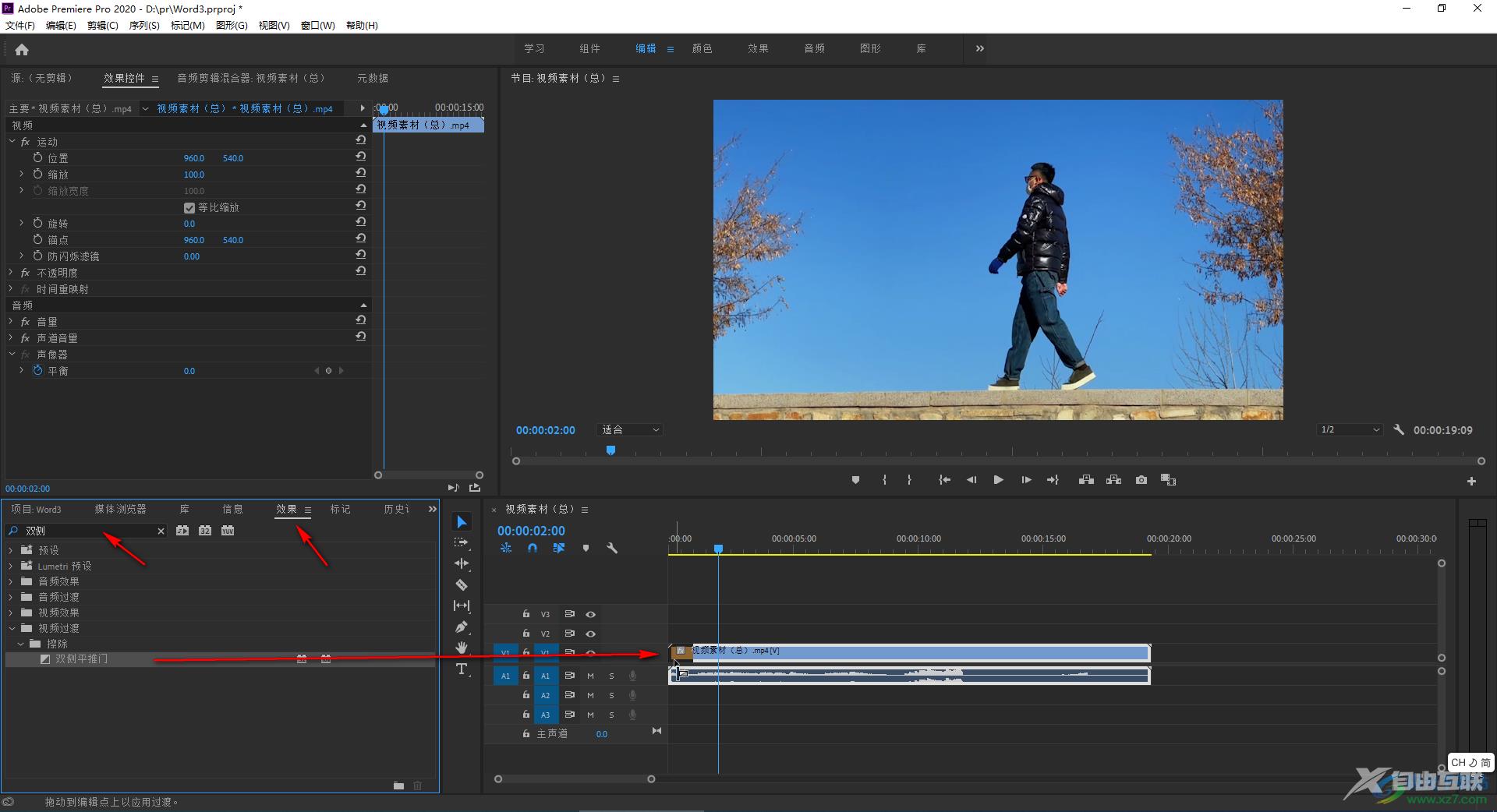This screenshot has width=1497, height=812.
Task: Select the Hand tool
Action: [x=462, y=648]
